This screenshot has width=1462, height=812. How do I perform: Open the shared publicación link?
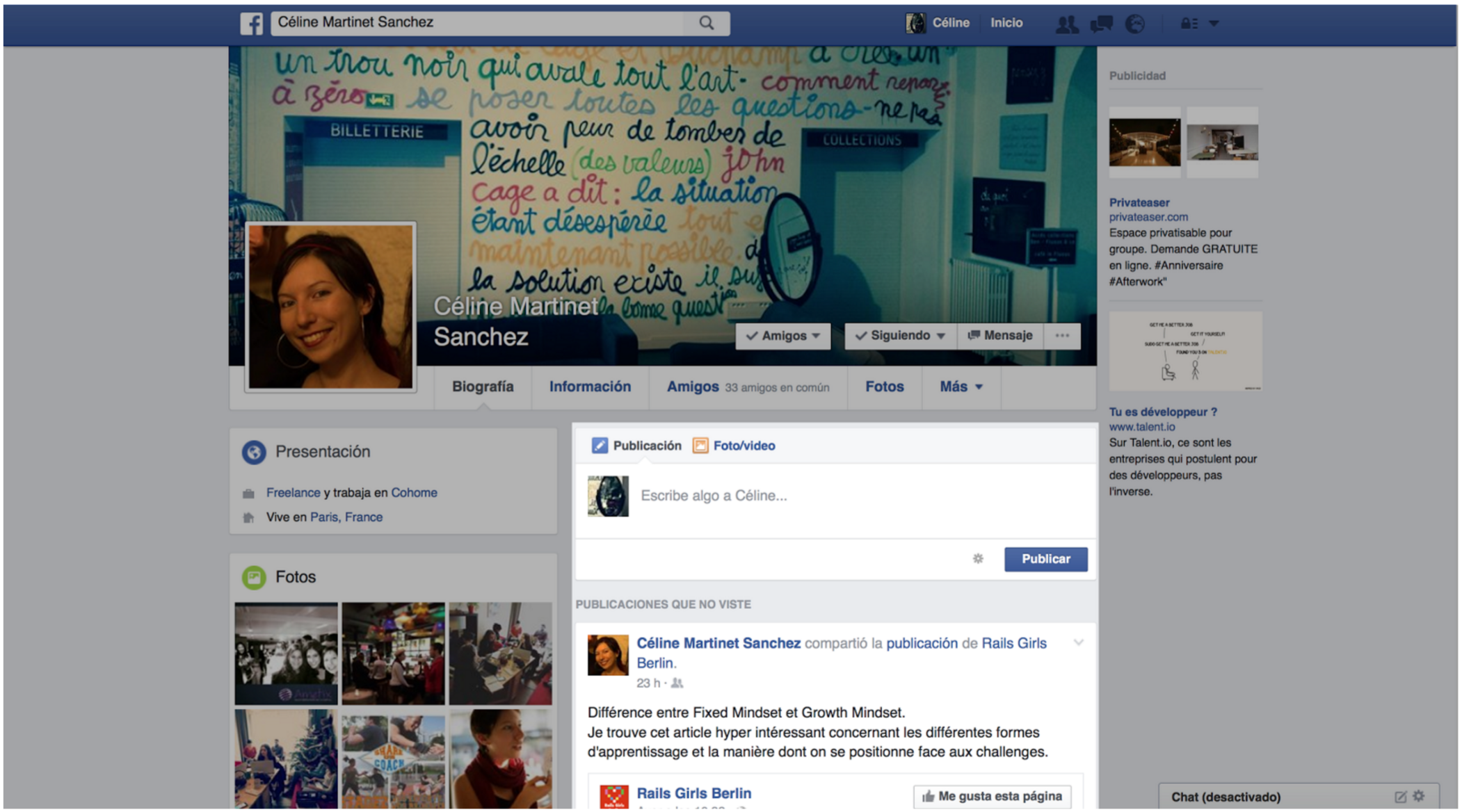pos(922,643)
